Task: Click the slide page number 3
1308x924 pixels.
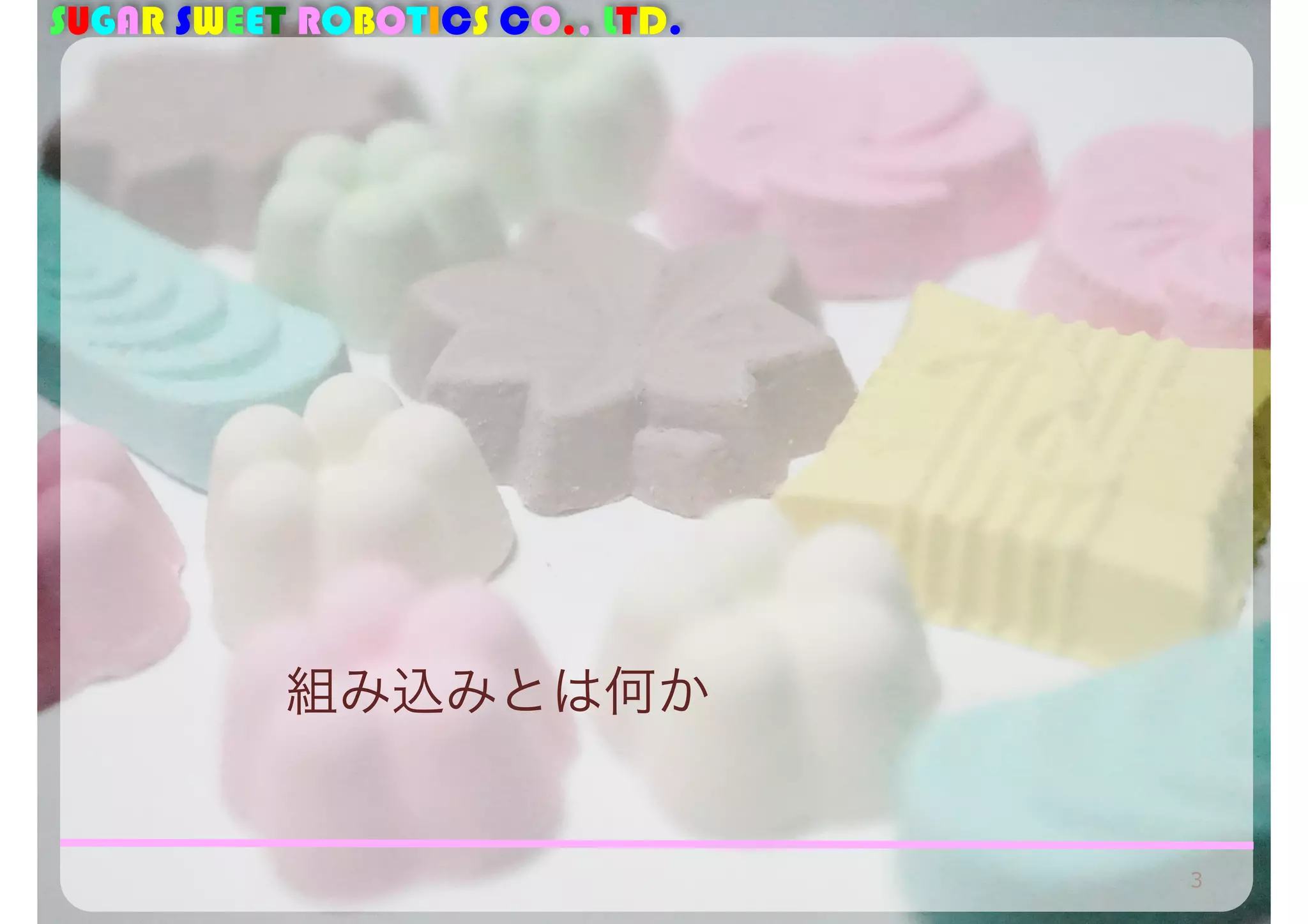Action: (x=1196, y=880)
